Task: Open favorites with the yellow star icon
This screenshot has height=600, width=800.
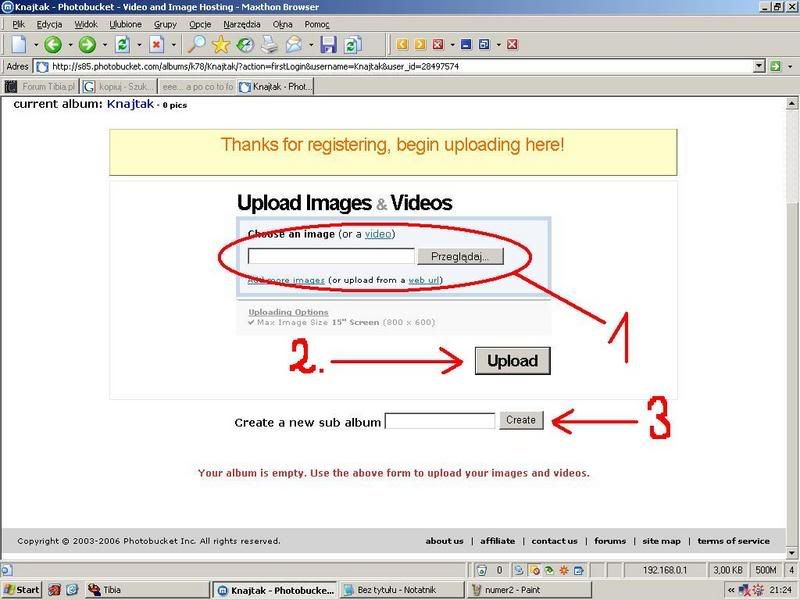Action: pos(221,44)
